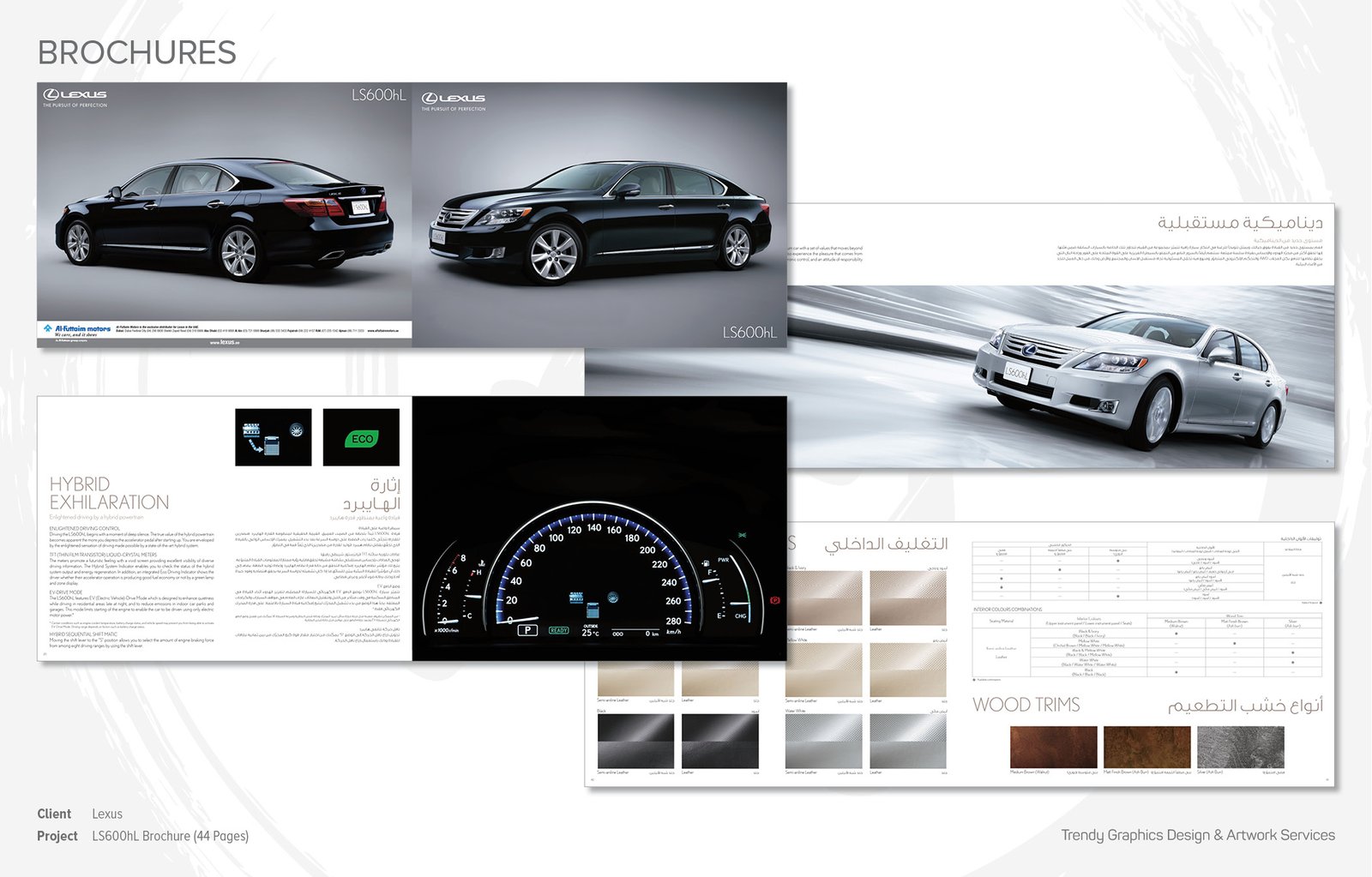Click the 'Client' label at bottom left

[x=54, y=814]
